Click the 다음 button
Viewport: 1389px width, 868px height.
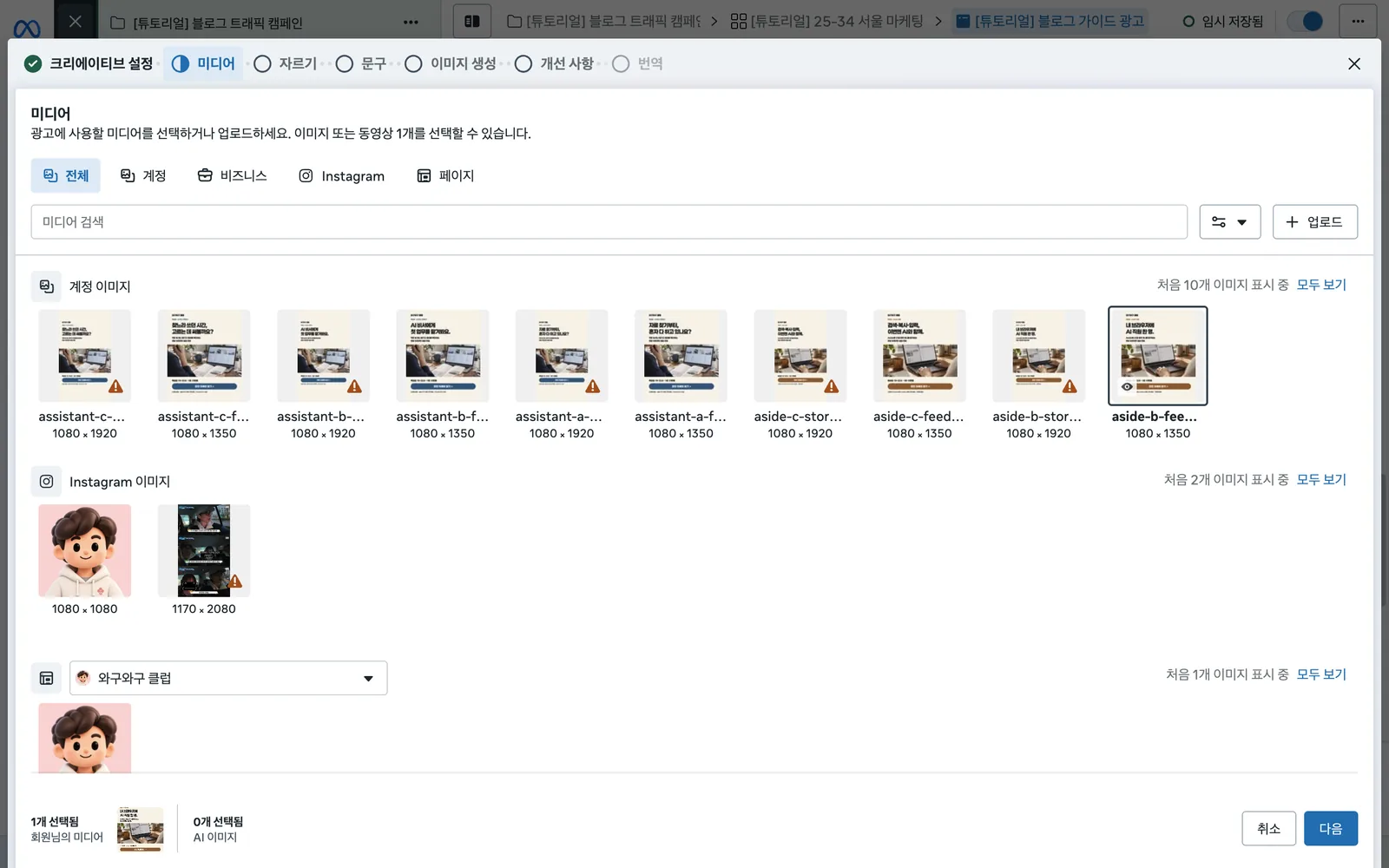pos(1331,829)
